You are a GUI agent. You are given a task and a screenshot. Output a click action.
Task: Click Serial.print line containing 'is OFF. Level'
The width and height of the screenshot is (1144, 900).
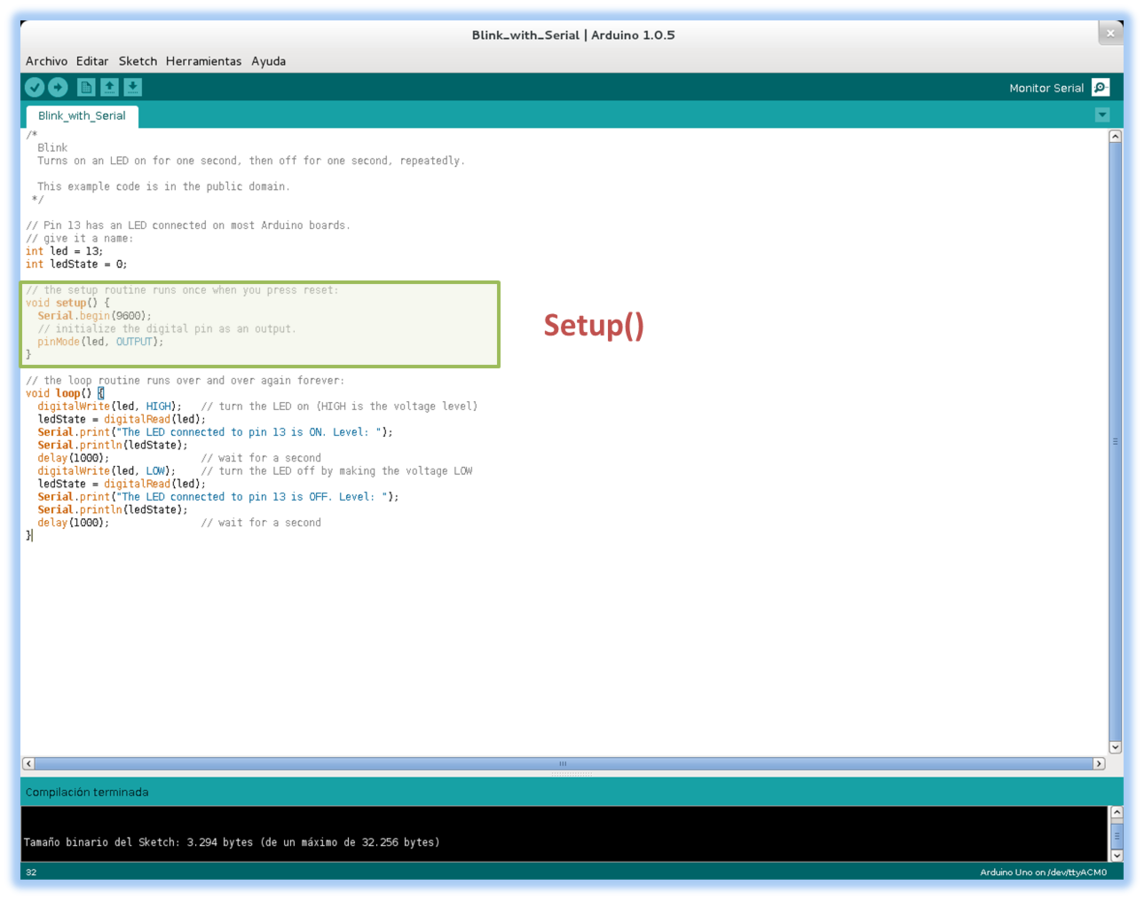click(218, 497)
